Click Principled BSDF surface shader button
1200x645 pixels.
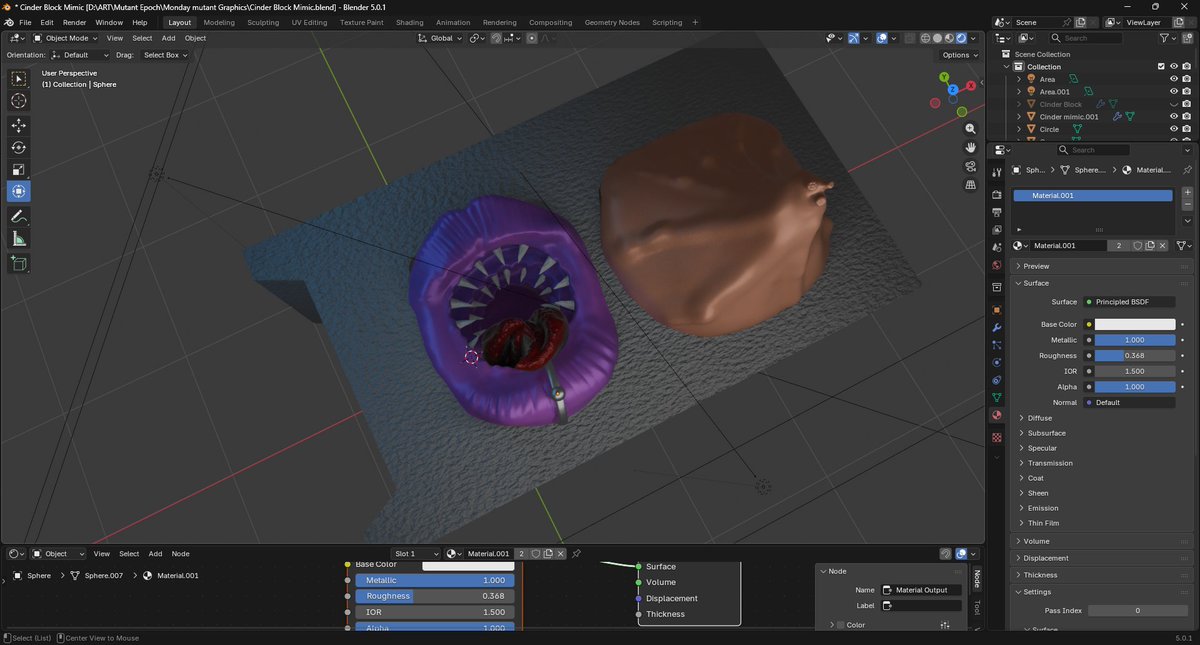(x=1128, y=301)
